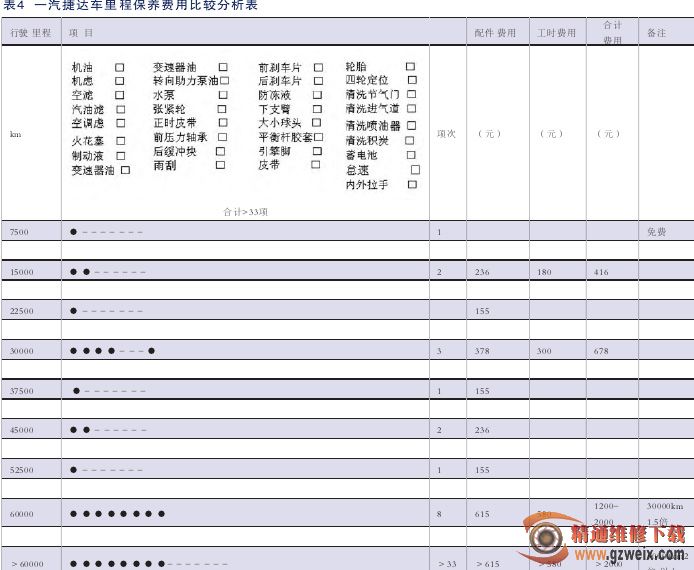Tick the 后缓冲块 checkbox
The image size is (694, 570).
pyautogui.click(x=220, y=151)
